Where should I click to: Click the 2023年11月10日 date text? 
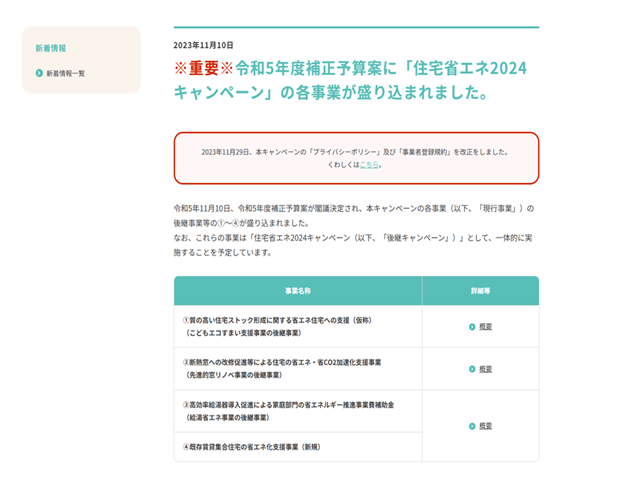(203, 46)
